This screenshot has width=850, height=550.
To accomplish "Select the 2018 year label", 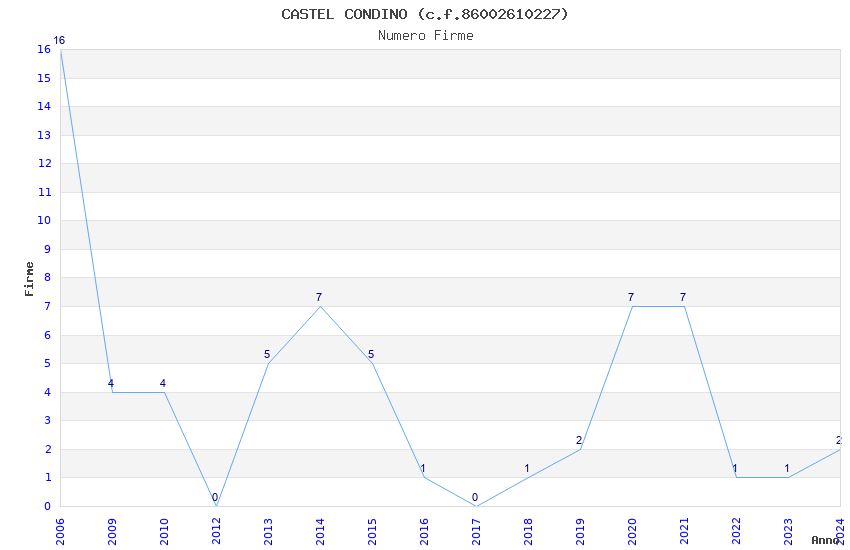I will click(x=529, y=532).
